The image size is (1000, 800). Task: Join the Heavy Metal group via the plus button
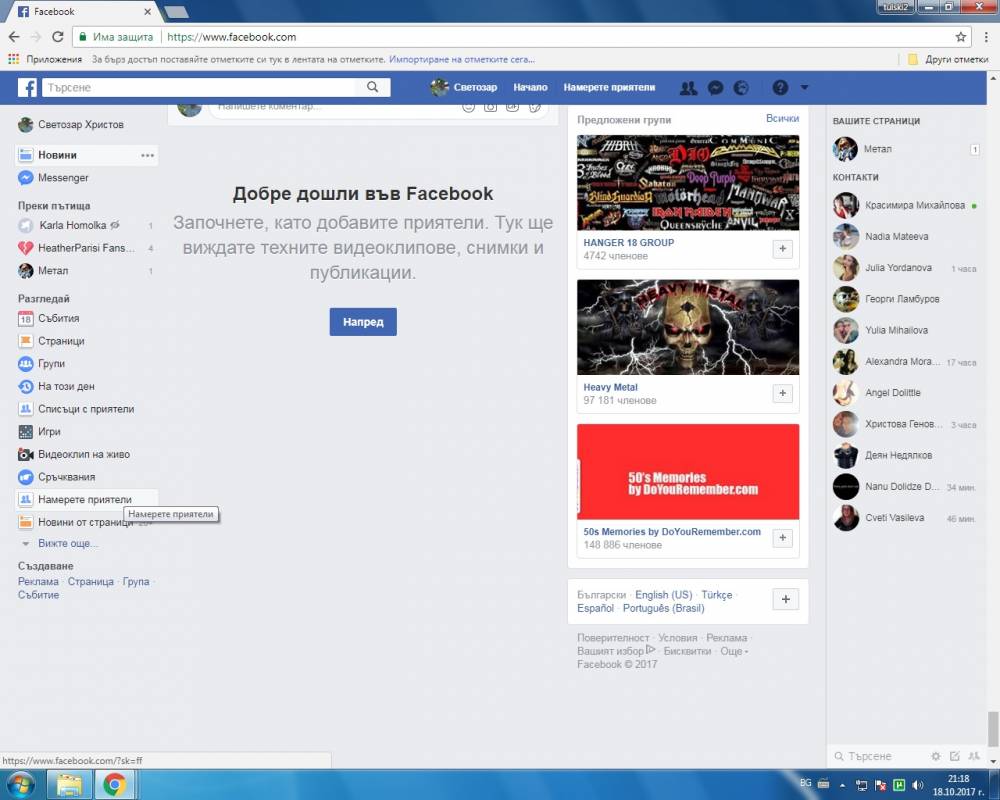pyautogui.click(x=783, y=393)
